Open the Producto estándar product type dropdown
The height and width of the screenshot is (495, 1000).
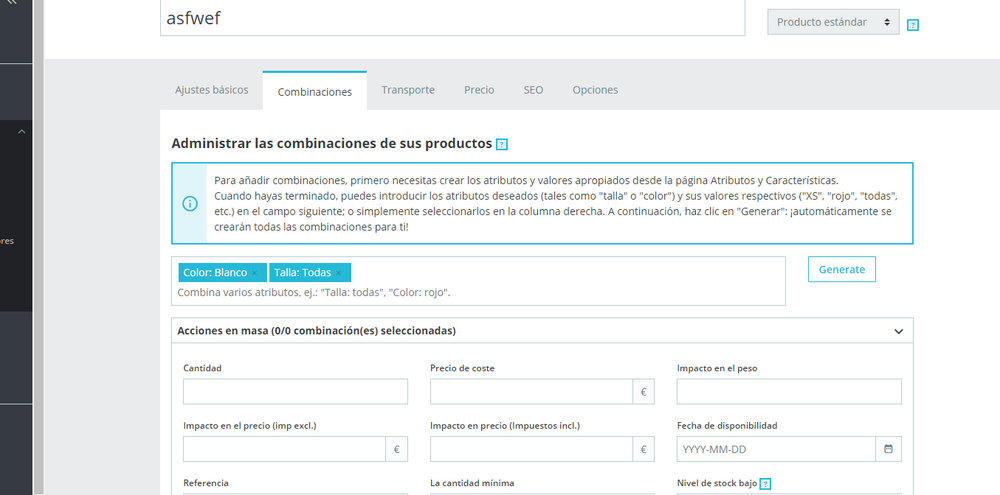833,22
